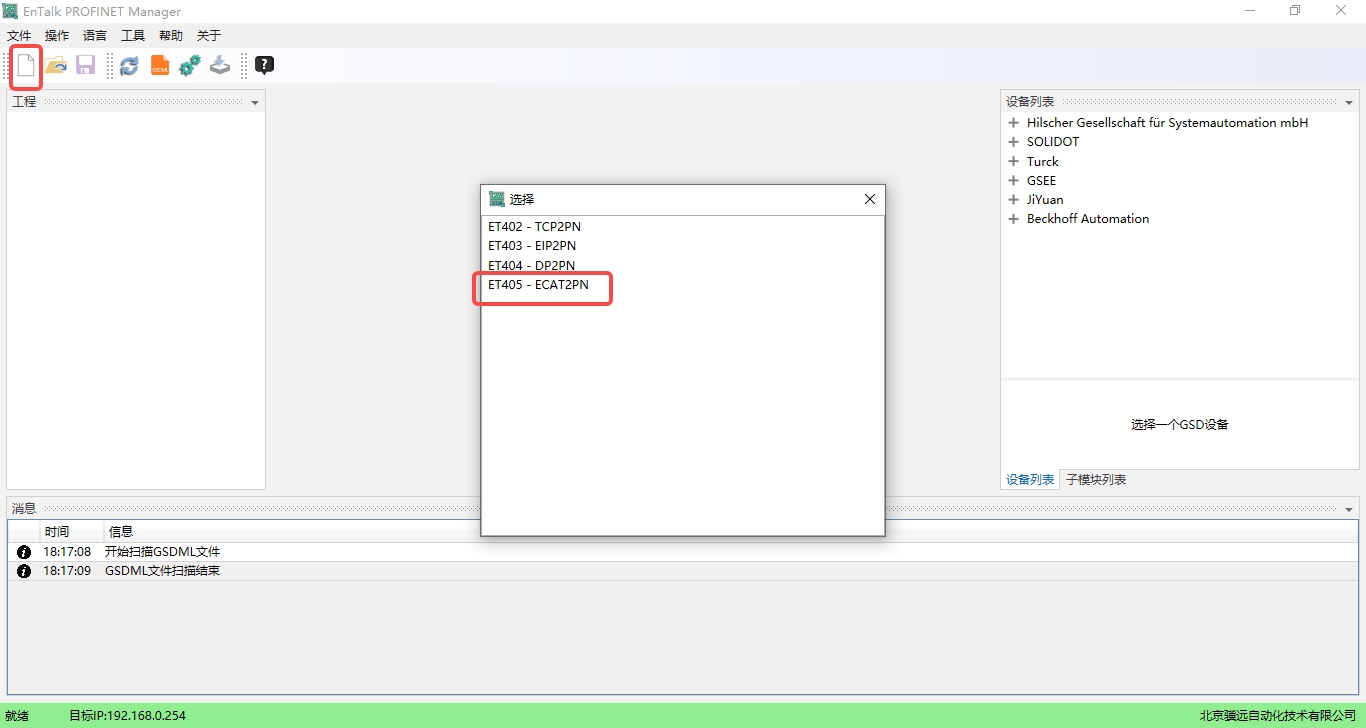Click the blue refresh arrows icon
The image size is (1366, 728).
[x=129, y=66]
